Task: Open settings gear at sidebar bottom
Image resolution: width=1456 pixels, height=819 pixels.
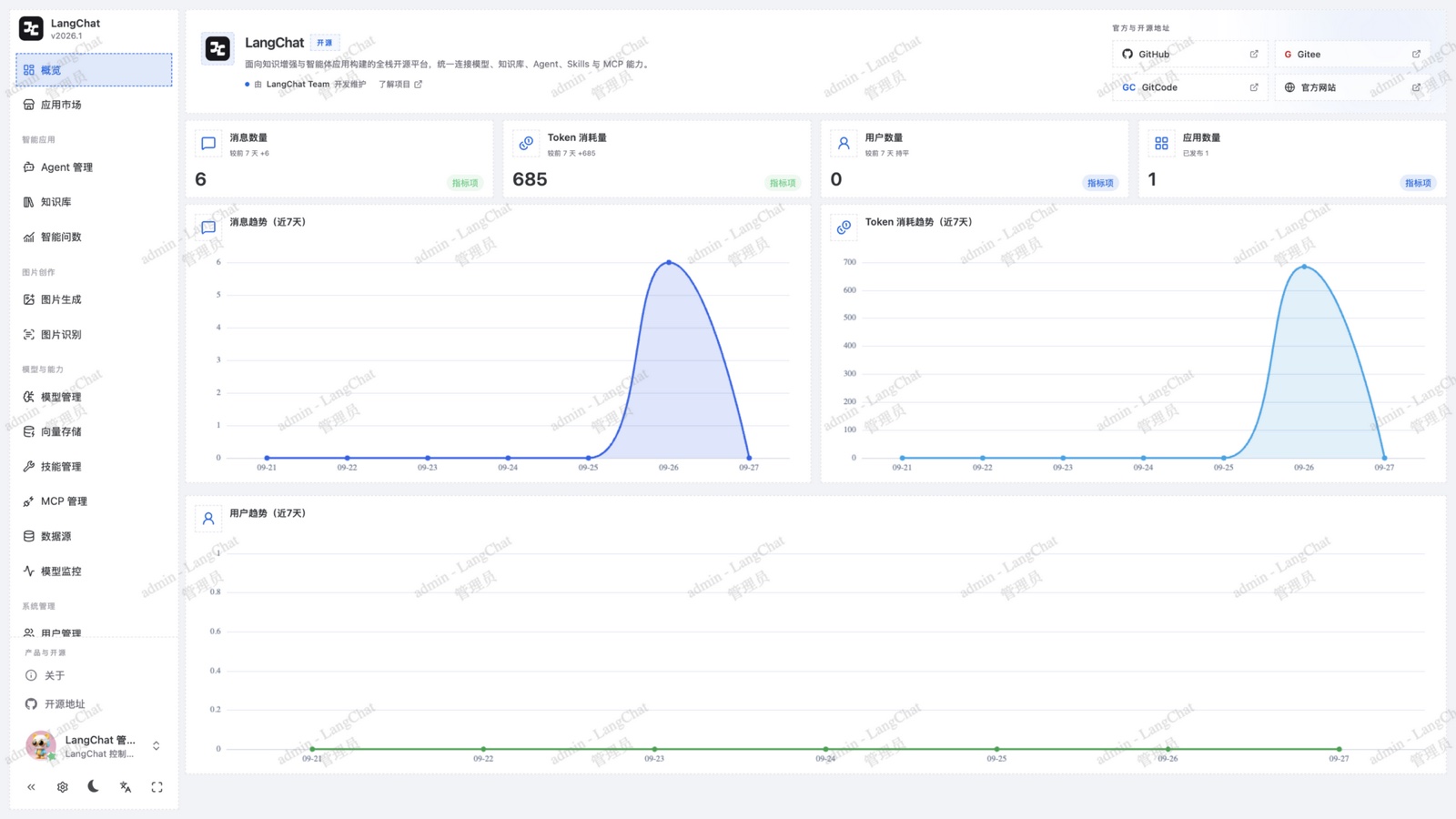Action: tap(63, 787)
